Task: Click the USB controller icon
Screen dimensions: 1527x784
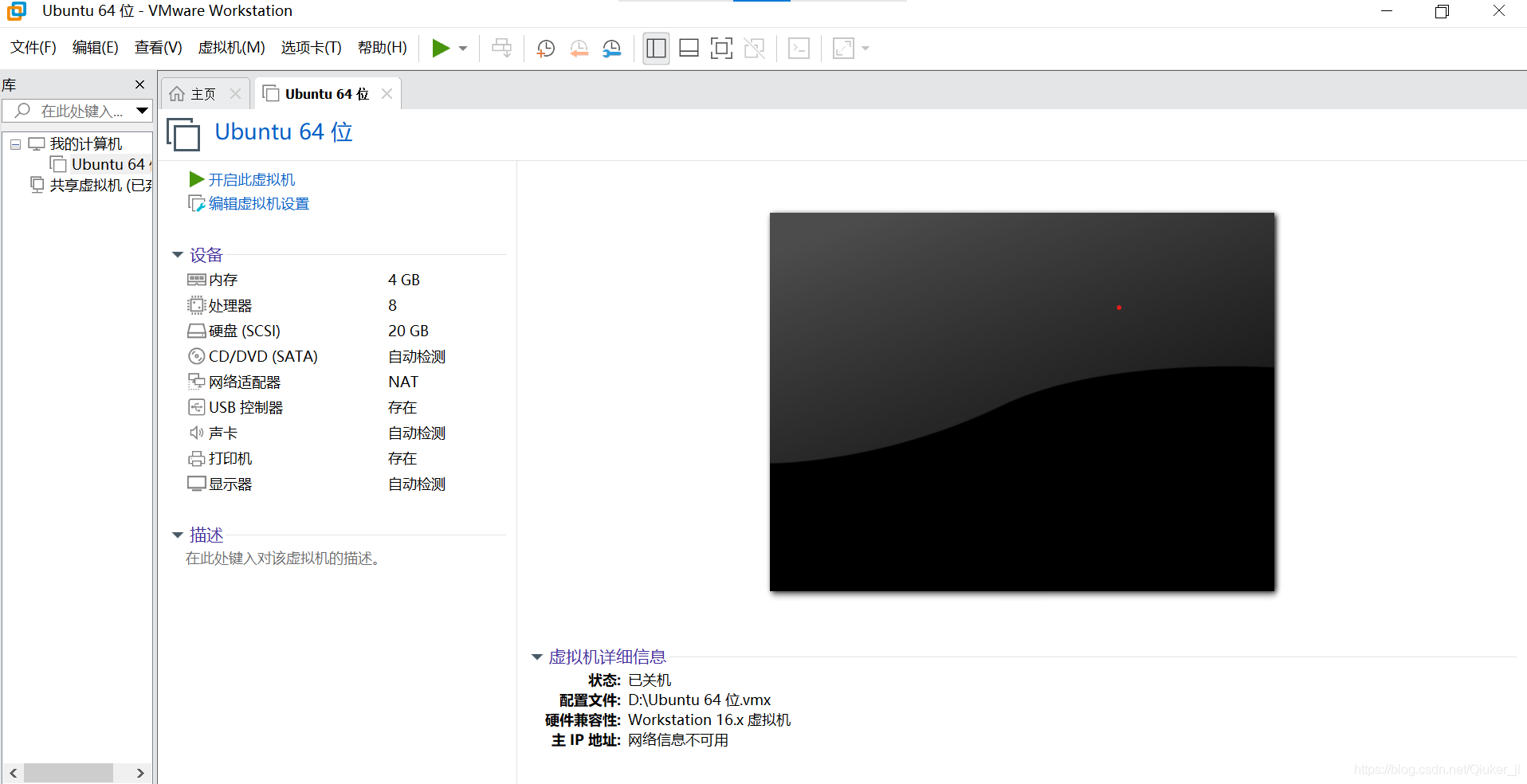Action: pyautogui.click(x=197, y=407)
